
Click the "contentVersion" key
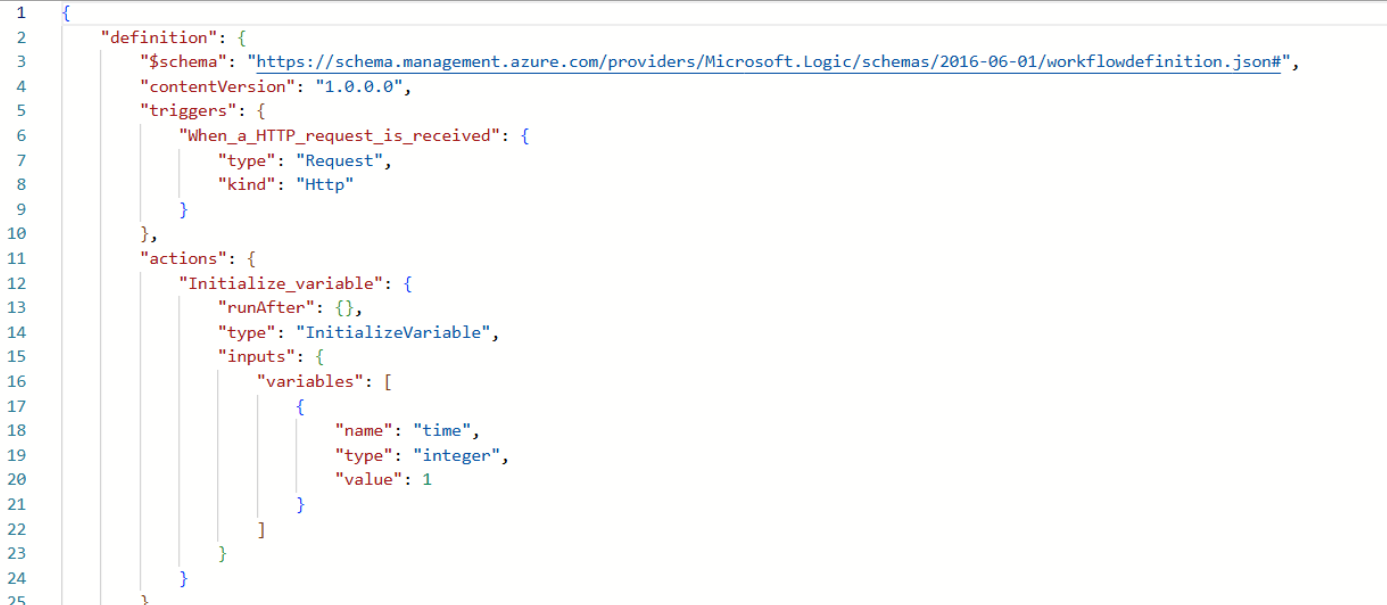(x=217, y=86)
